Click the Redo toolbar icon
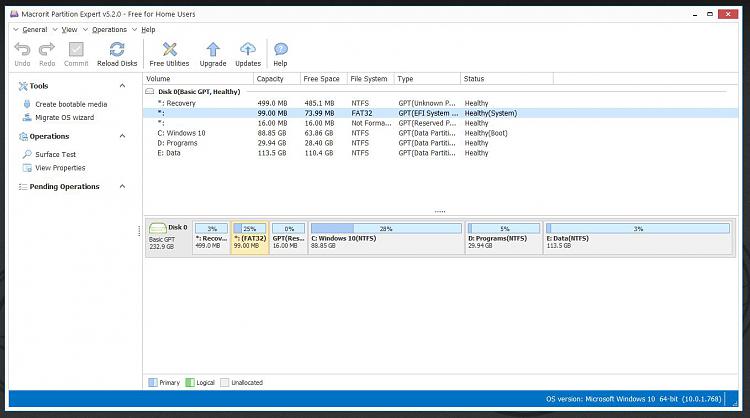Image resolution: width=750 pixels, height=418 pixels. click(47, 49)
